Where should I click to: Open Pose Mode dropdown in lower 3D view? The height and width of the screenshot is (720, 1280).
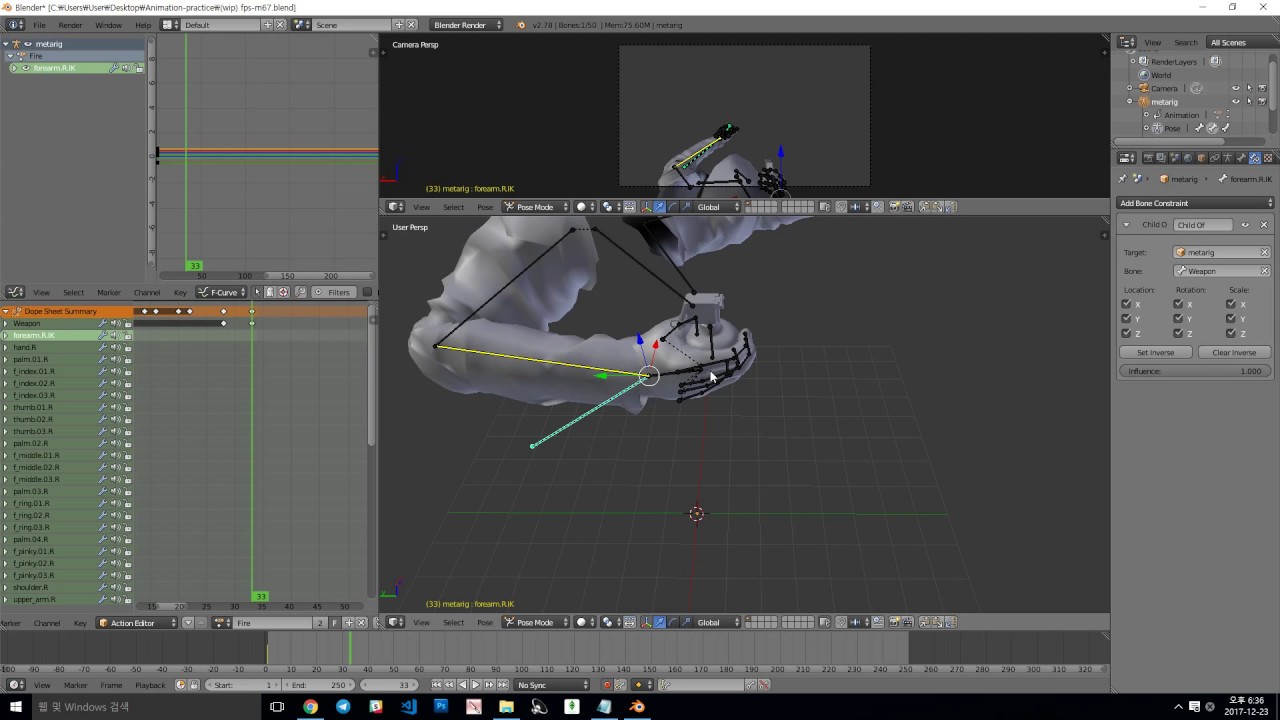(x=535, y=622)
